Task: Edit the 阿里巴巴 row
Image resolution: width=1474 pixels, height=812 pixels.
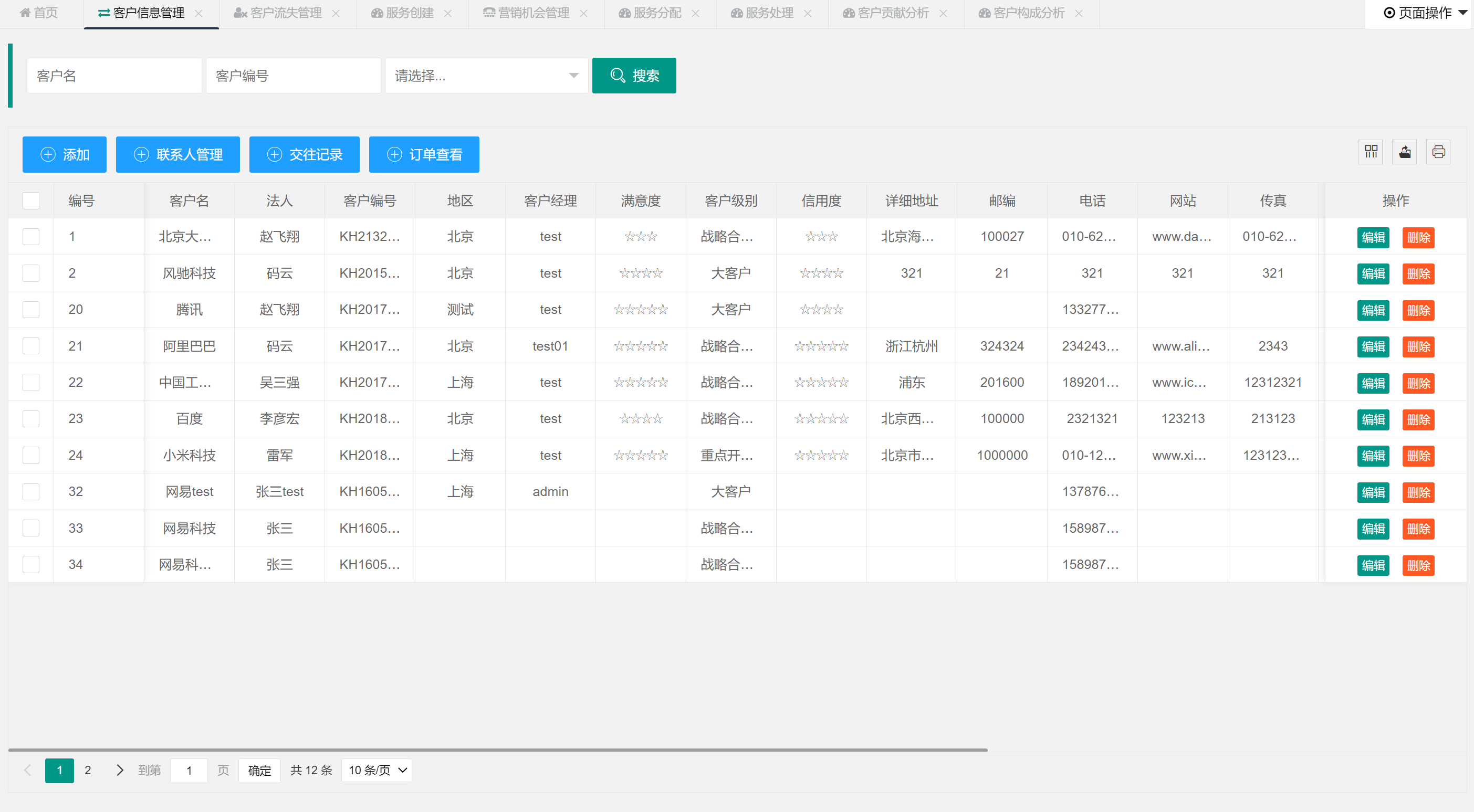Action: click(x=1373, y=346)
